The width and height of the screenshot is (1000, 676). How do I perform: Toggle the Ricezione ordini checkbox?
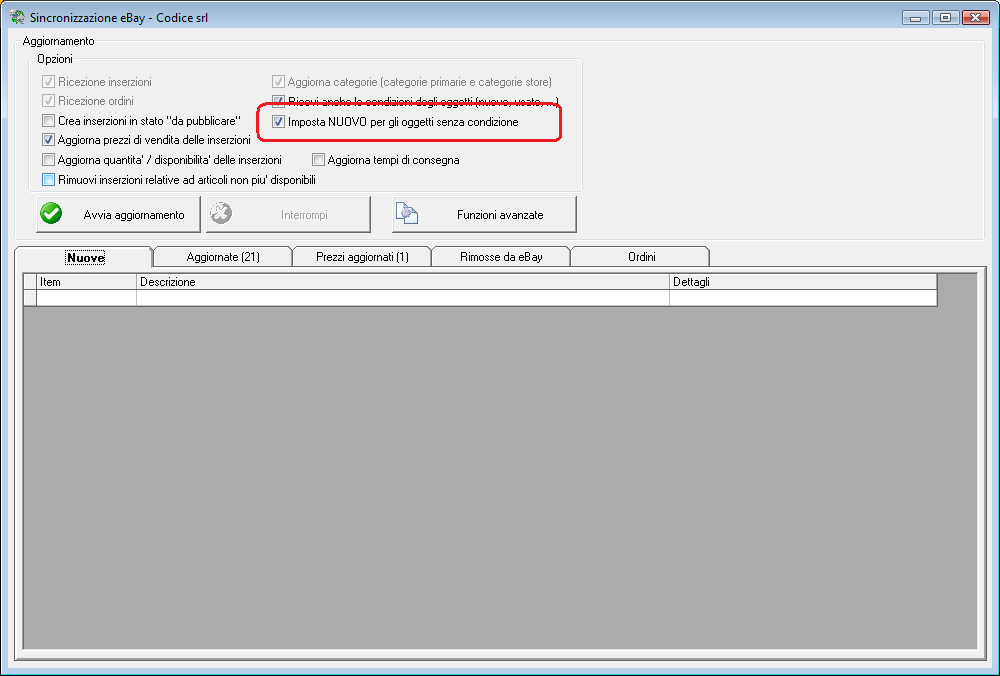point(48,101)
